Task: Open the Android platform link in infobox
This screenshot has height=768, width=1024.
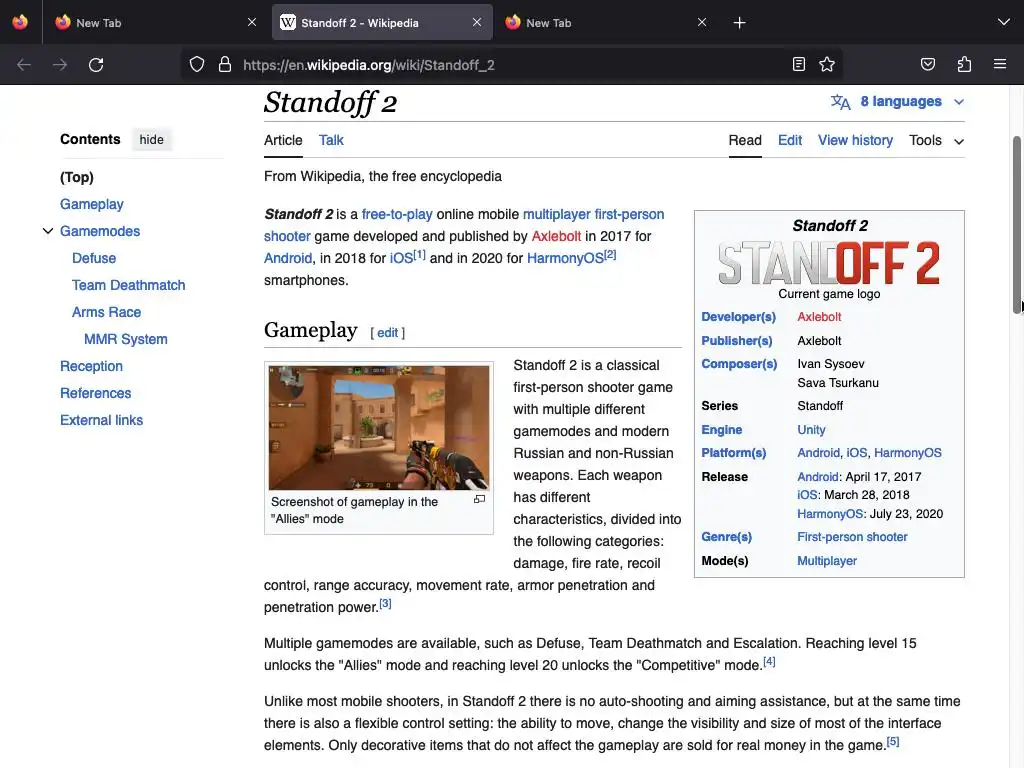Action: pyautogui.click(x=818, y=453)
